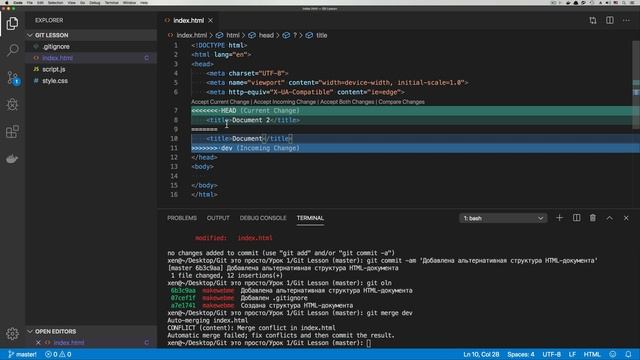Open index.html in the explorer tree
The height and width of the screenshot is (360, 640).
(x=91, y=58)
